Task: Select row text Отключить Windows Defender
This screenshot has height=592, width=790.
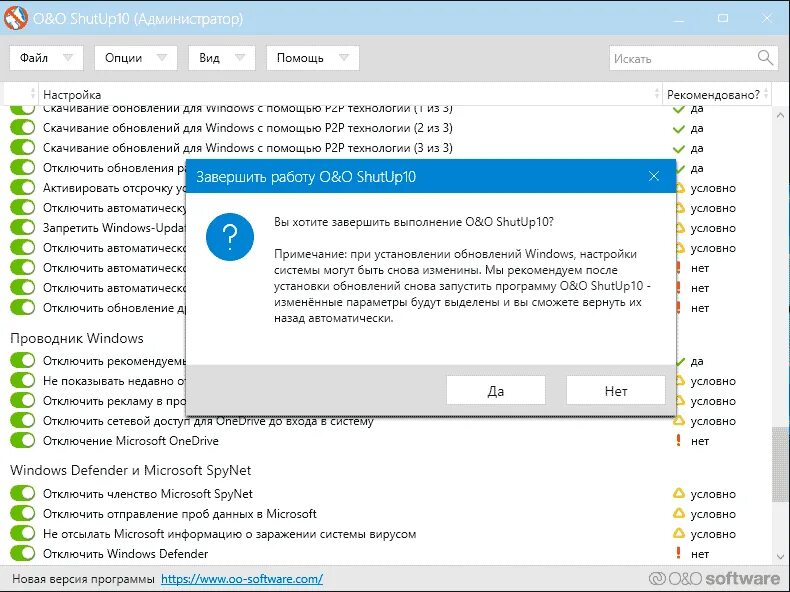Action: [x=125, y=554]
